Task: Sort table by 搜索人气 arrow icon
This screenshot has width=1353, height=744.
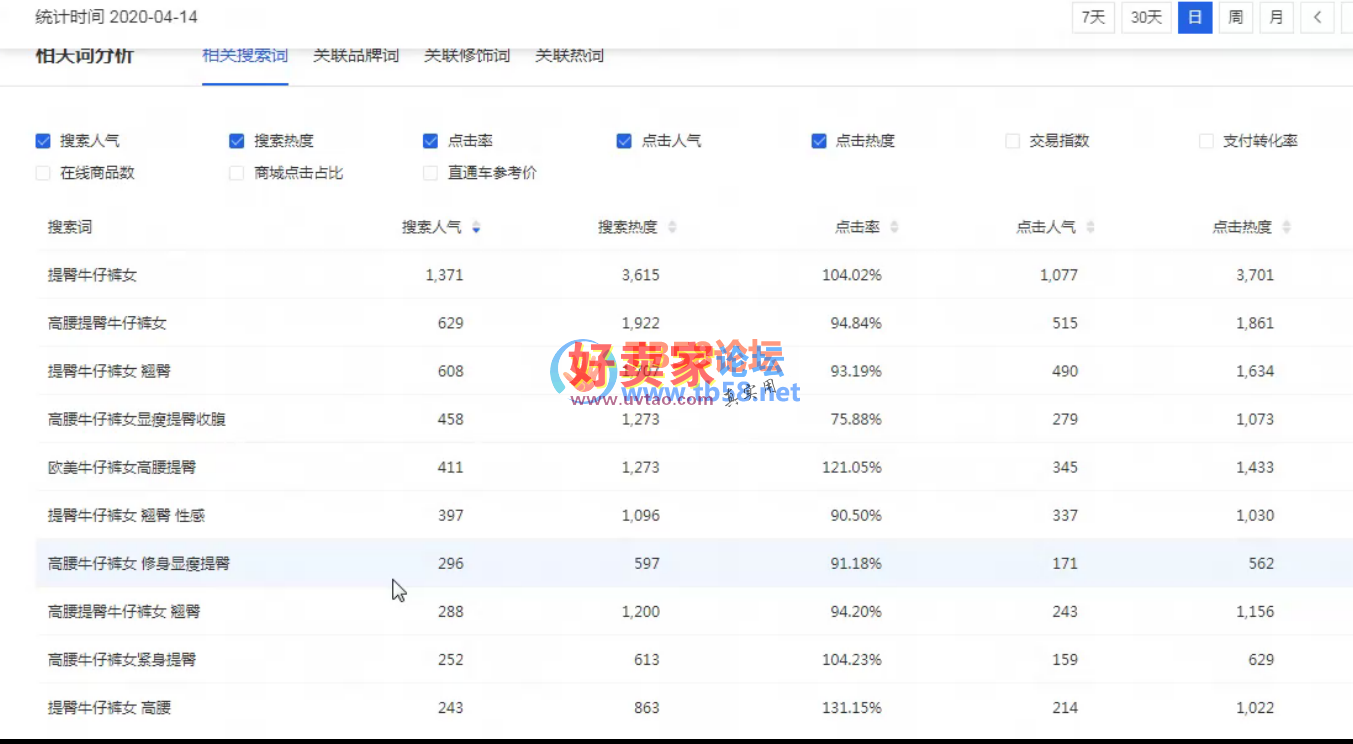Action: click(x=476, y=228)
